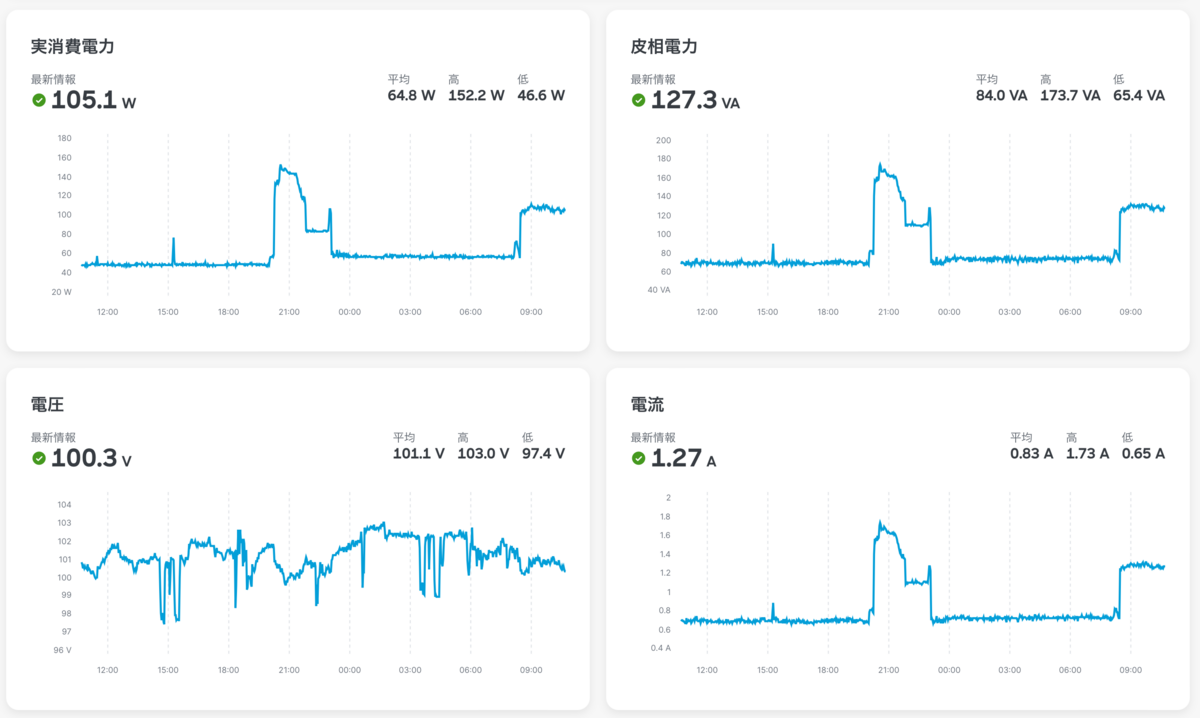Image resolution: width=1200 pixels, height=718 pixels.
Task: Click the green status check icon on 実消費電力 panel
Action: (37, 100)
